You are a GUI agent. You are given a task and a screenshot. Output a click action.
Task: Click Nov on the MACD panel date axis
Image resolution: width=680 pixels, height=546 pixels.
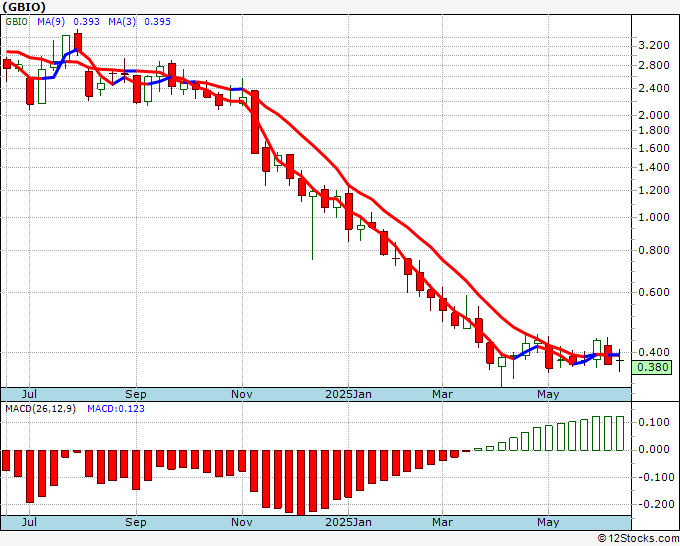tap(242, 522)
